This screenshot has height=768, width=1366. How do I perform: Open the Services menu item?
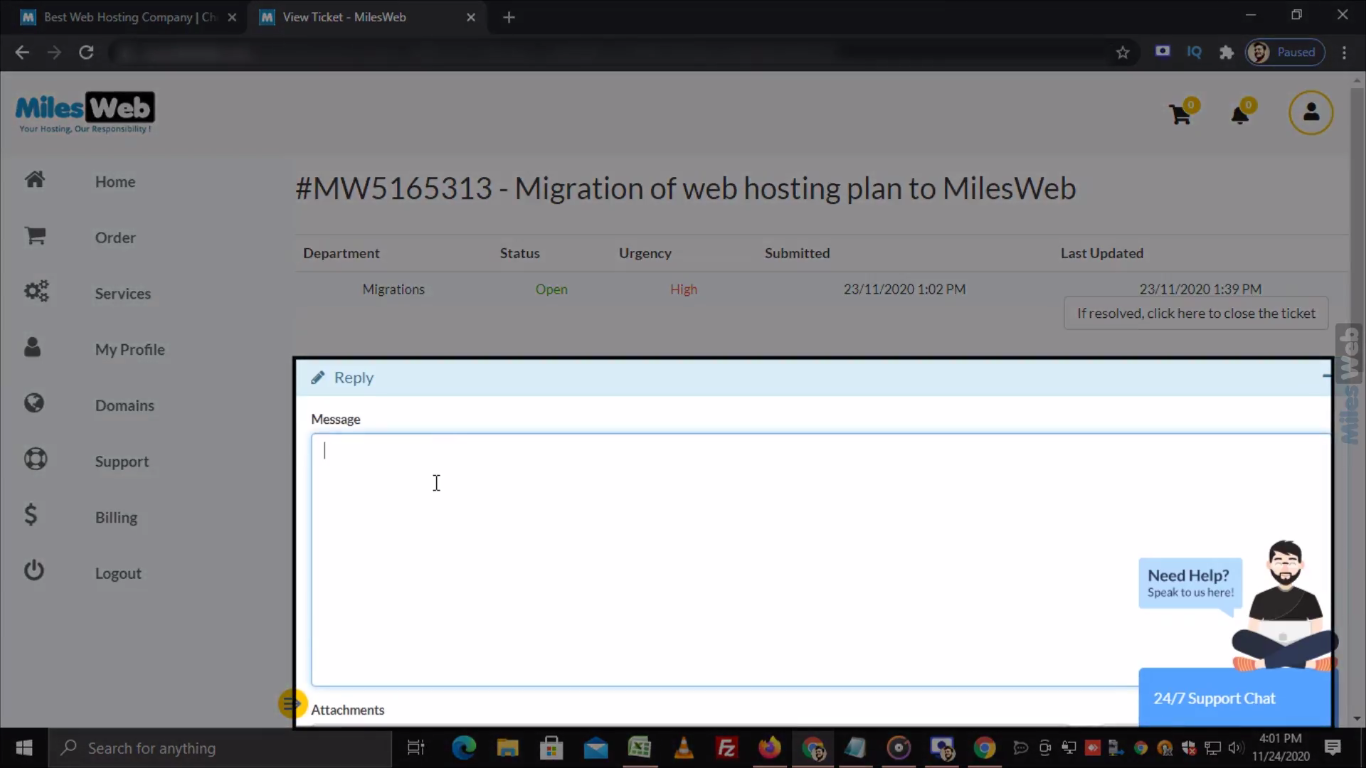point(123,293)
